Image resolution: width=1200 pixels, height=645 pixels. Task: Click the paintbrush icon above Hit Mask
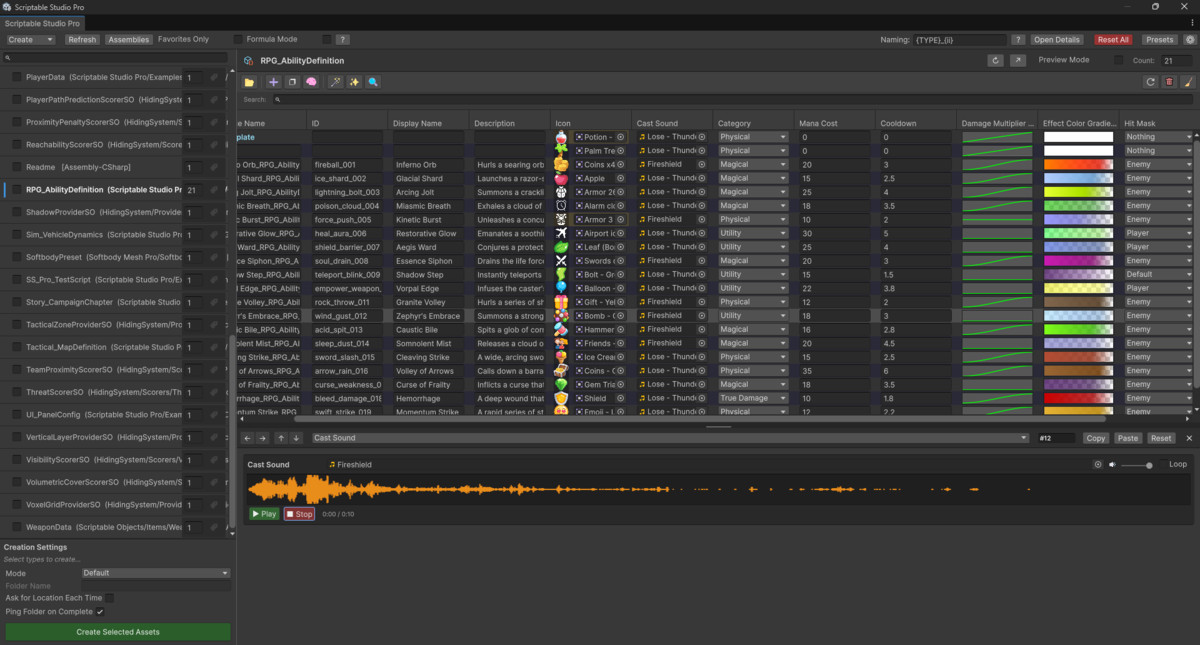pos(1188,82)
